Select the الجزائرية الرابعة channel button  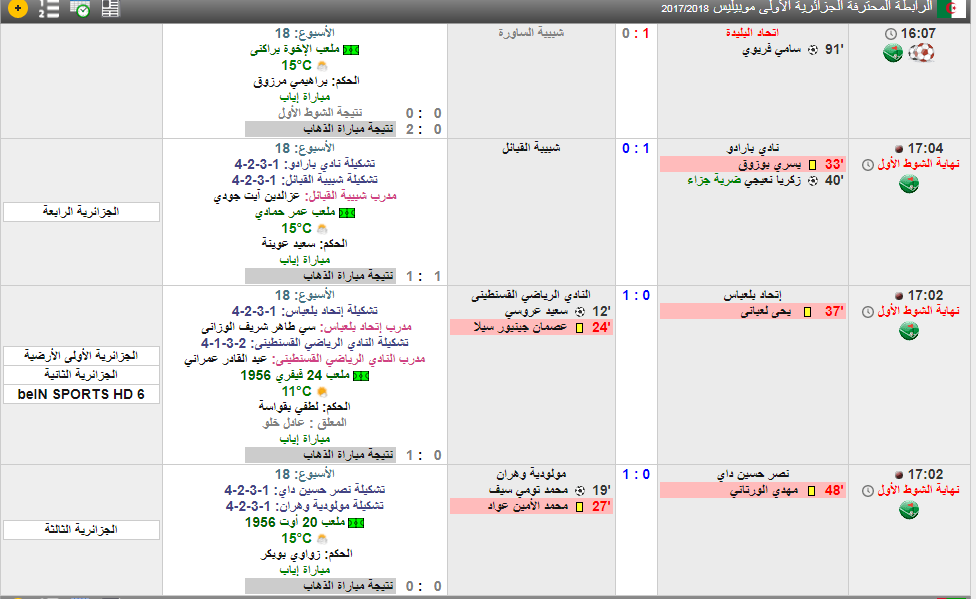pos(82,212)
